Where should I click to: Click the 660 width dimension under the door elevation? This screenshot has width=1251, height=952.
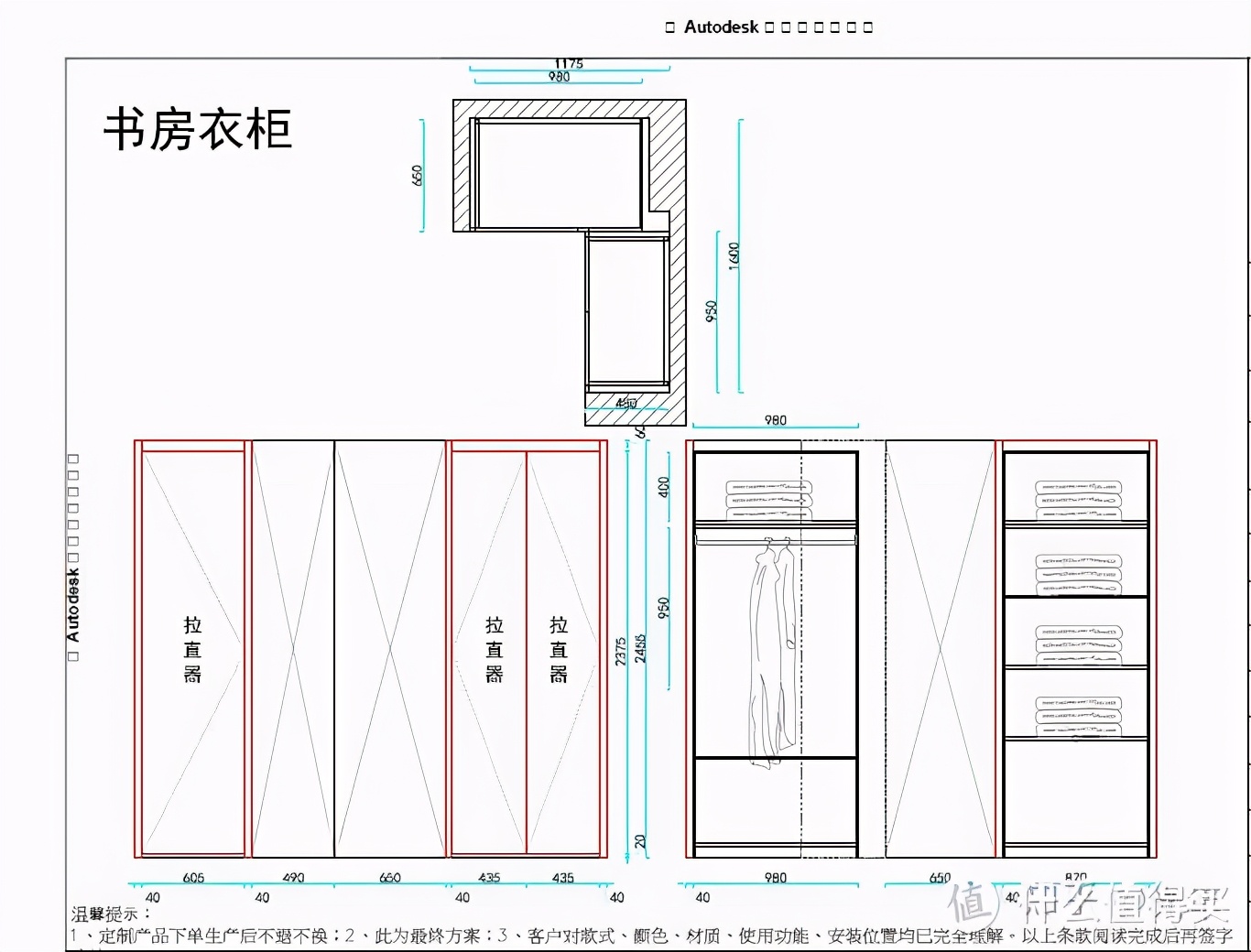pyautogui.click(x=390, y=878)
